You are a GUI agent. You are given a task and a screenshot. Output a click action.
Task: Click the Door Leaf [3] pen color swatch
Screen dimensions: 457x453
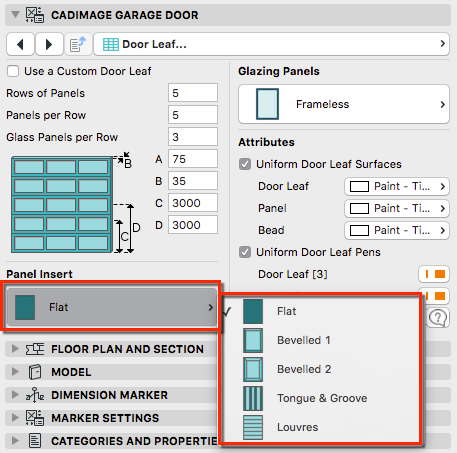pyautogui.click(x=434, y=274)
